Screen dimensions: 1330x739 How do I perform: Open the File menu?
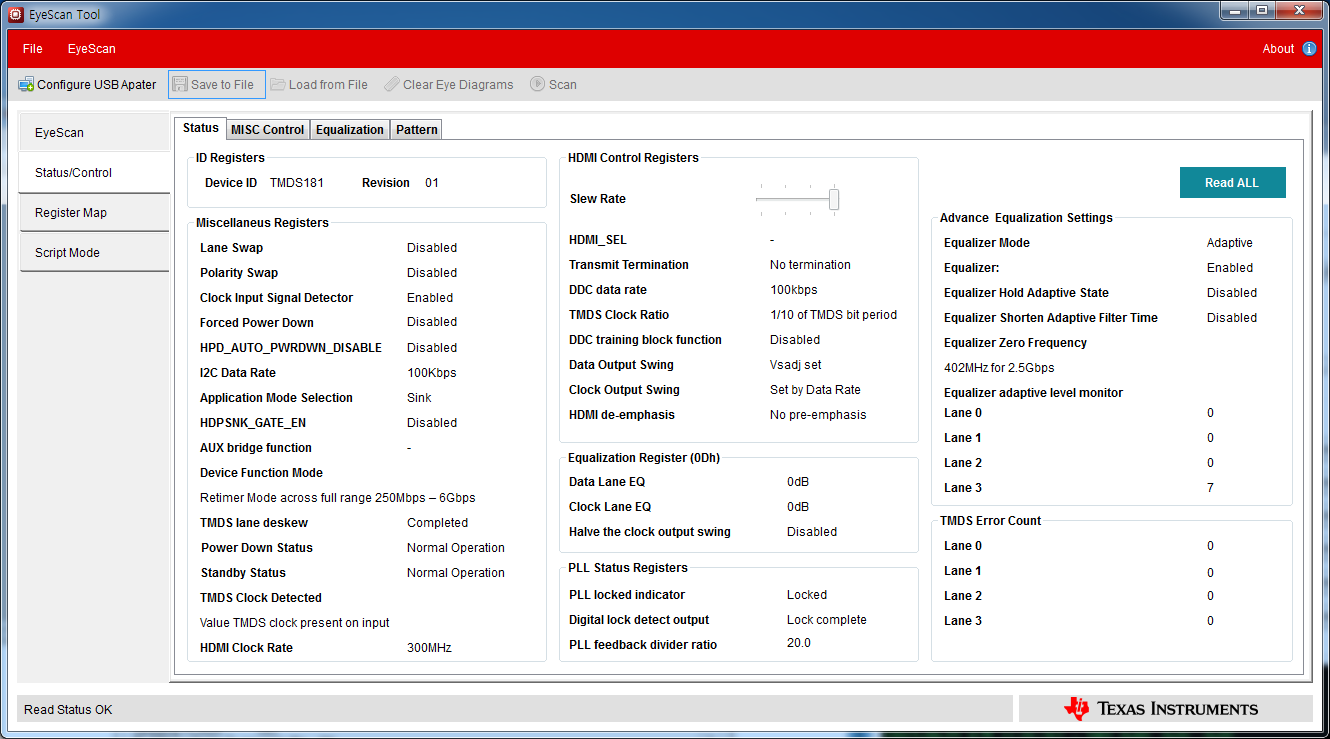tap(33, 49)
